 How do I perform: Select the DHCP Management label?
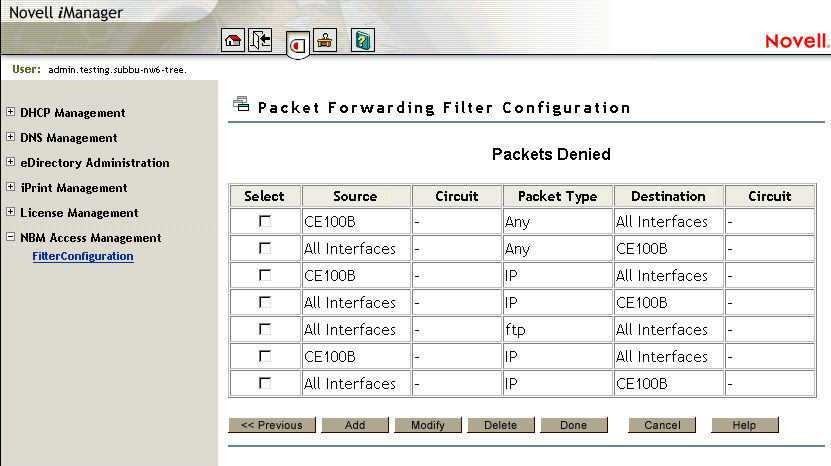(73, 113)
